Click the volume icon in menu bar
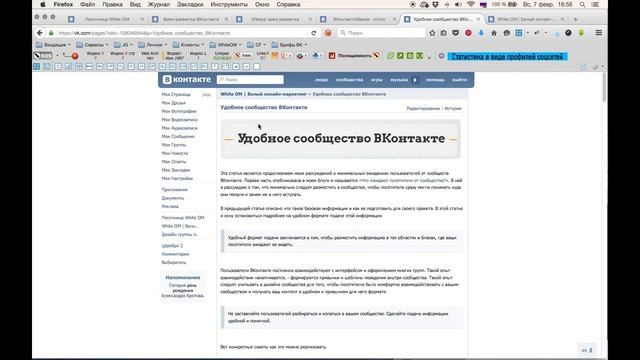 pos(459,4)
